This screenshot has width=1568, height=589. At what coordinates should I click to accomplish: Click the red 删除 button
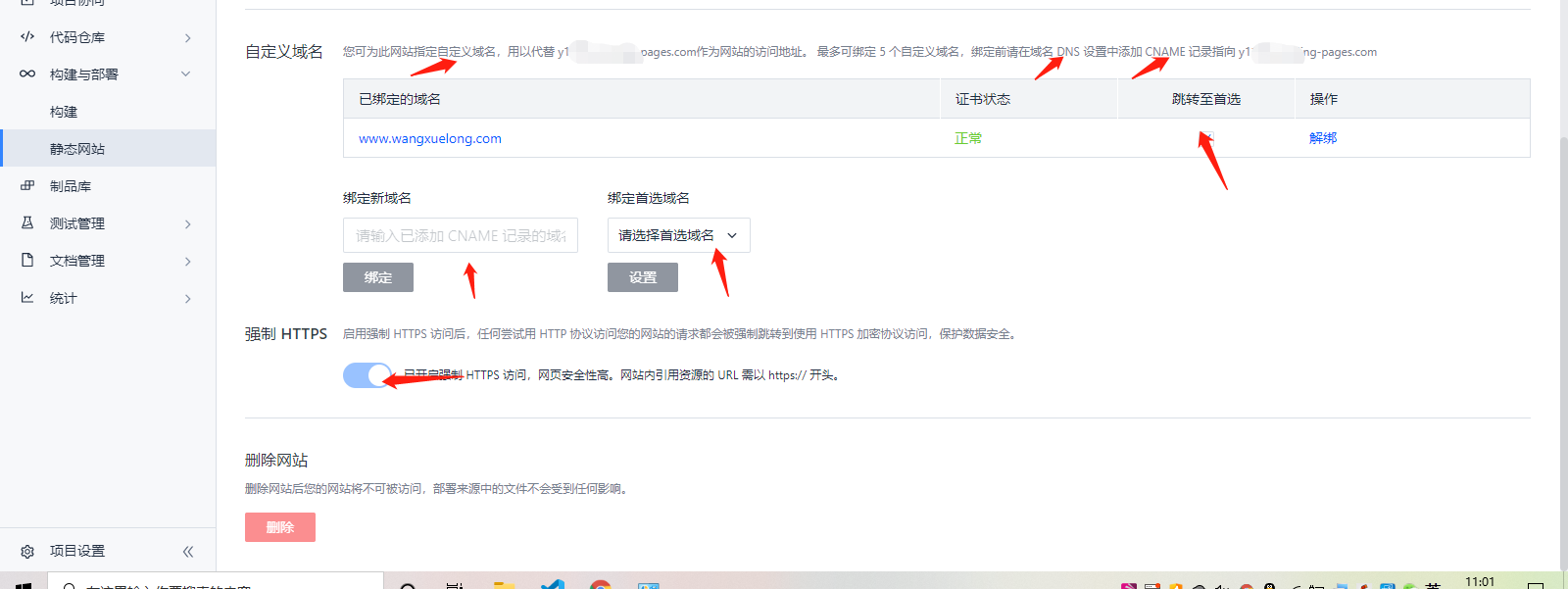(x=280, y=527)
